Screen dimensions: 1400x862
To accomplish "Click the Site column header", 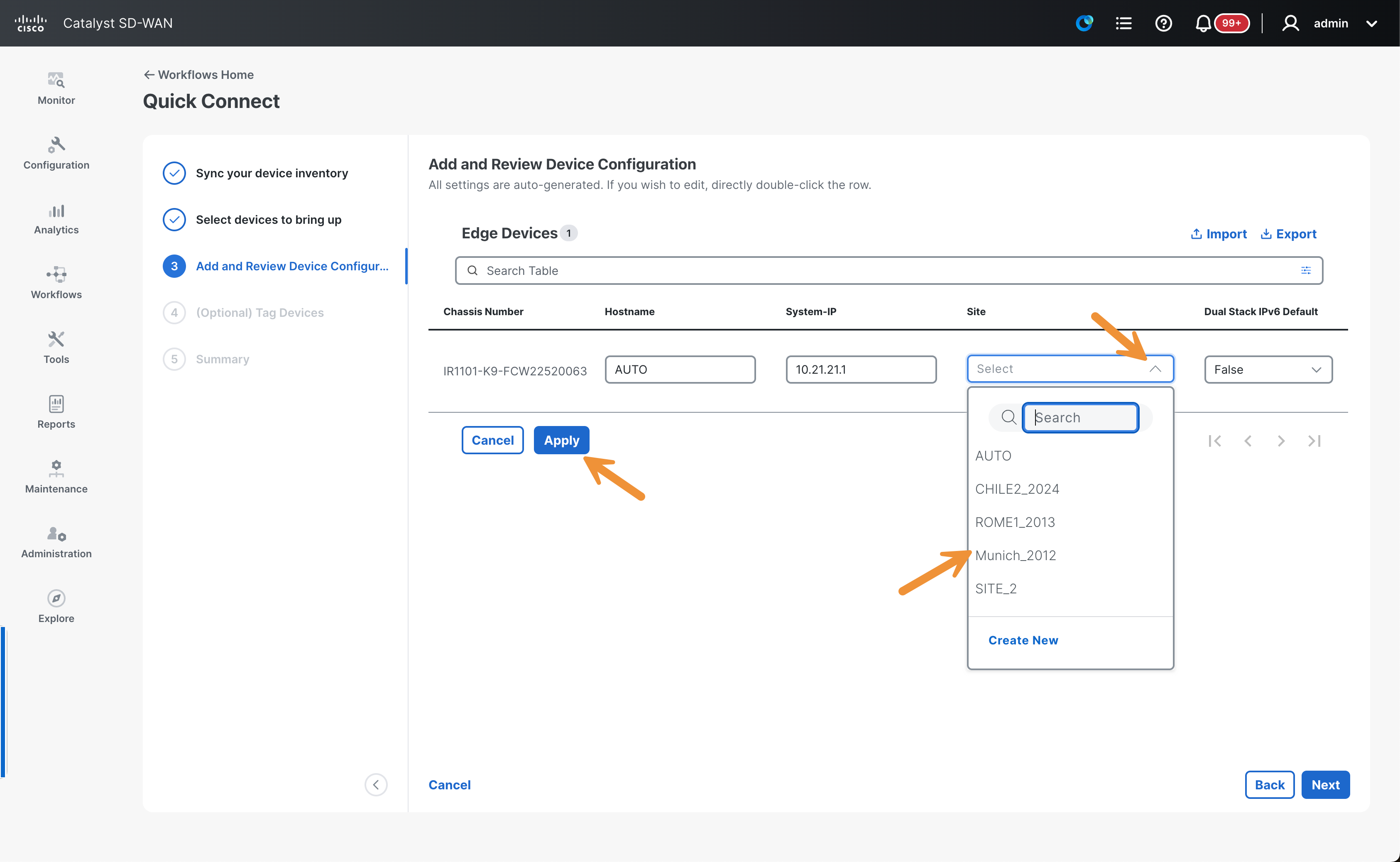I will tap(976, 311).
